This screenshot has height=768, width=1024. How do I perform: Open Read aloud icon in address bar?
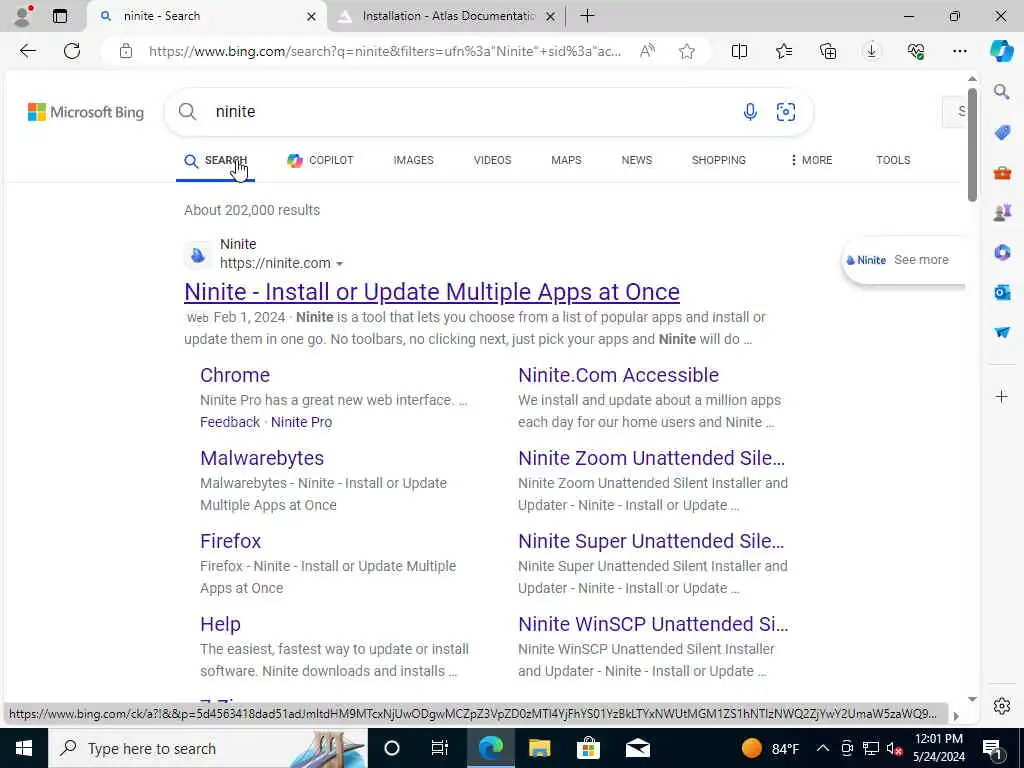click(x=647, y=51)
